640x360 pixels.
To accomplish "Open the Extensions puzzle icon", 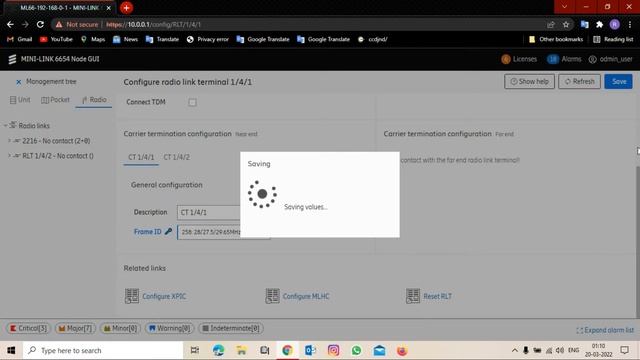I will coord(599,24).
